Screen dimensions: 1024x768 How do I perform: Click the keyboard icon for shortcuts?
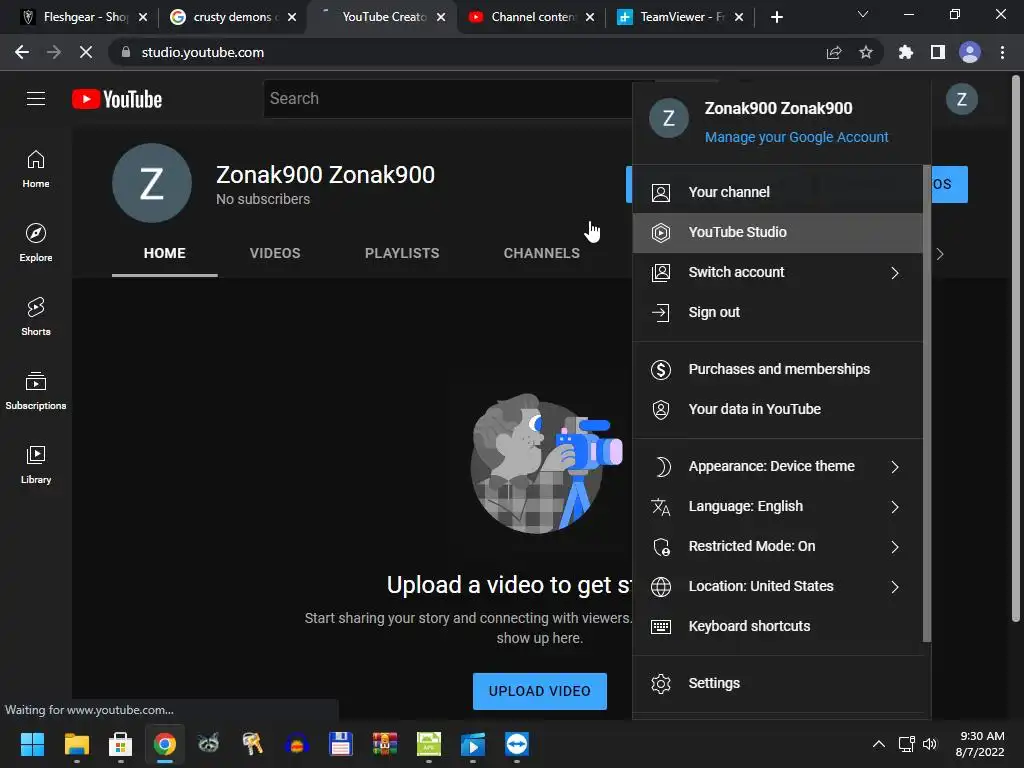661,627
